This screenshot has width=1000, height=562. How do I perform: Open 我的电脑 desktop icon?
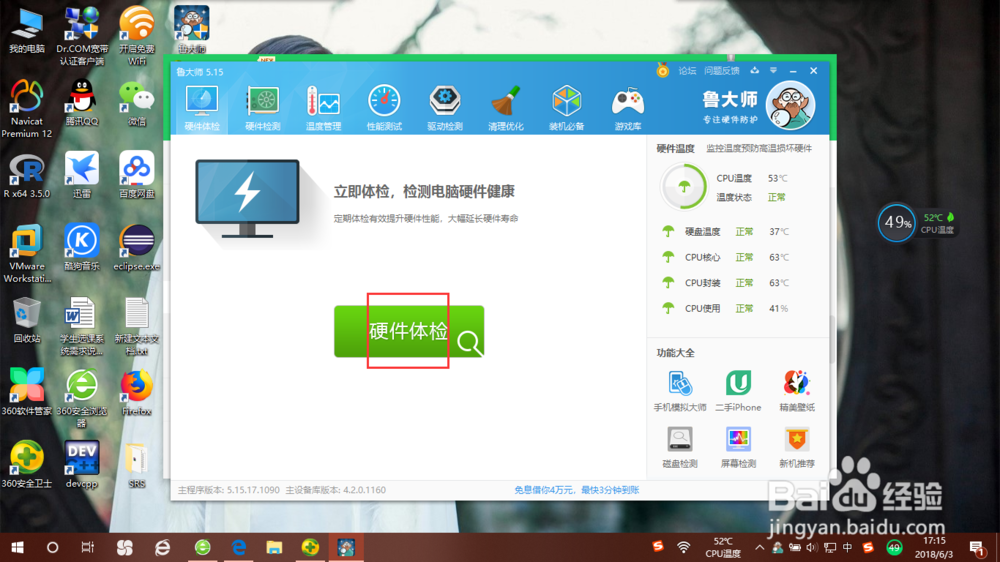[x=27, y=31]
